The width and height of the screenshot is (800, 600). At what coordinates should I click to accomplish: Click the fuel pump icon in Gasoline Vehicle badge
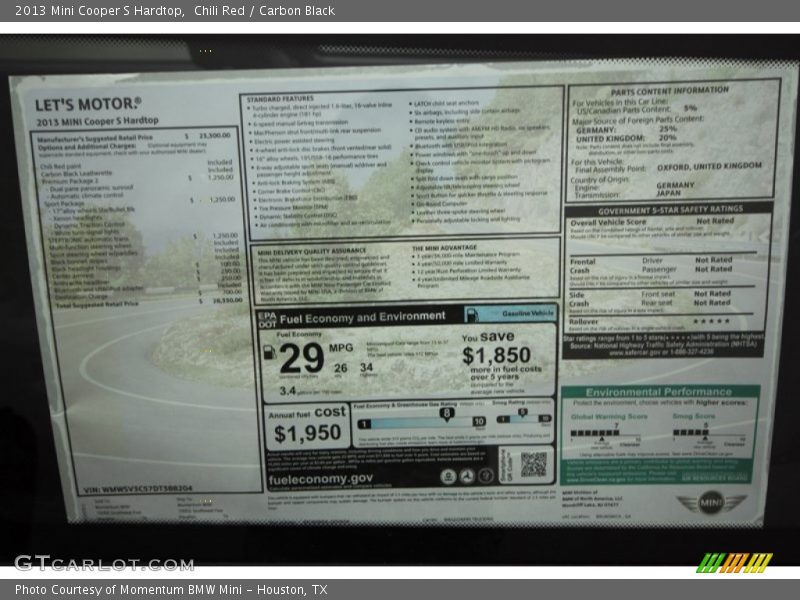[x=472, y=315]
